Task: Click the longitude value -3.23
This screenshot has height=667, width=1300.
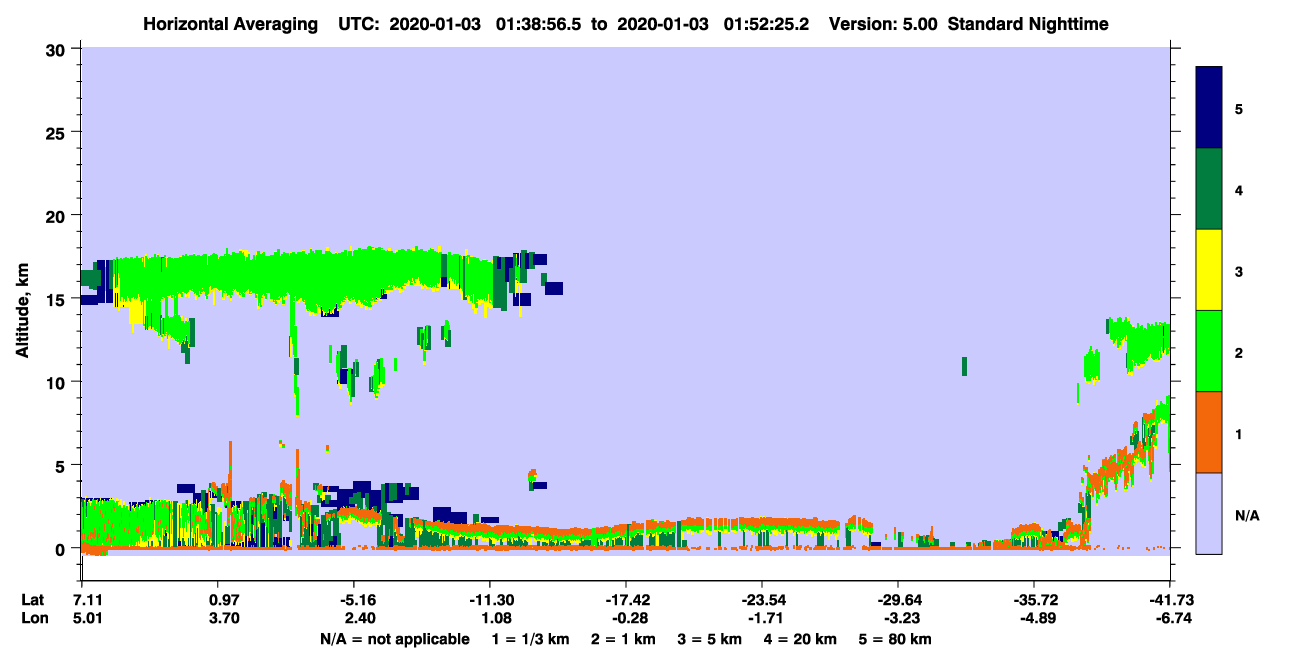Action: coord(902,618)
